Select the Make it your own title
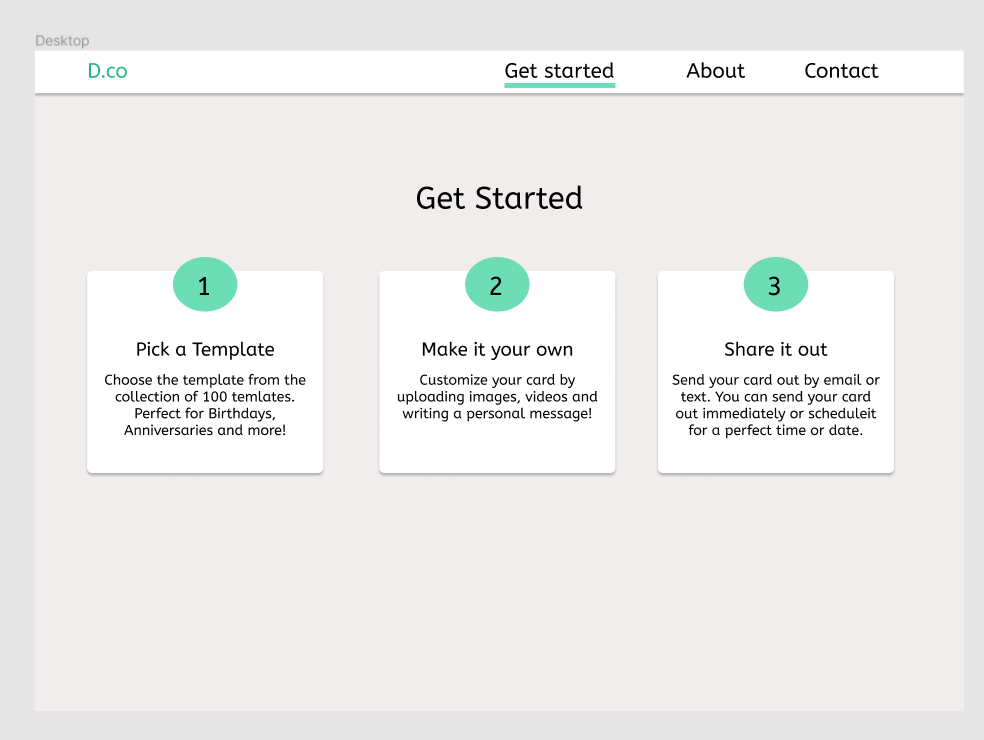984x740 pixels. click(497, 349)
